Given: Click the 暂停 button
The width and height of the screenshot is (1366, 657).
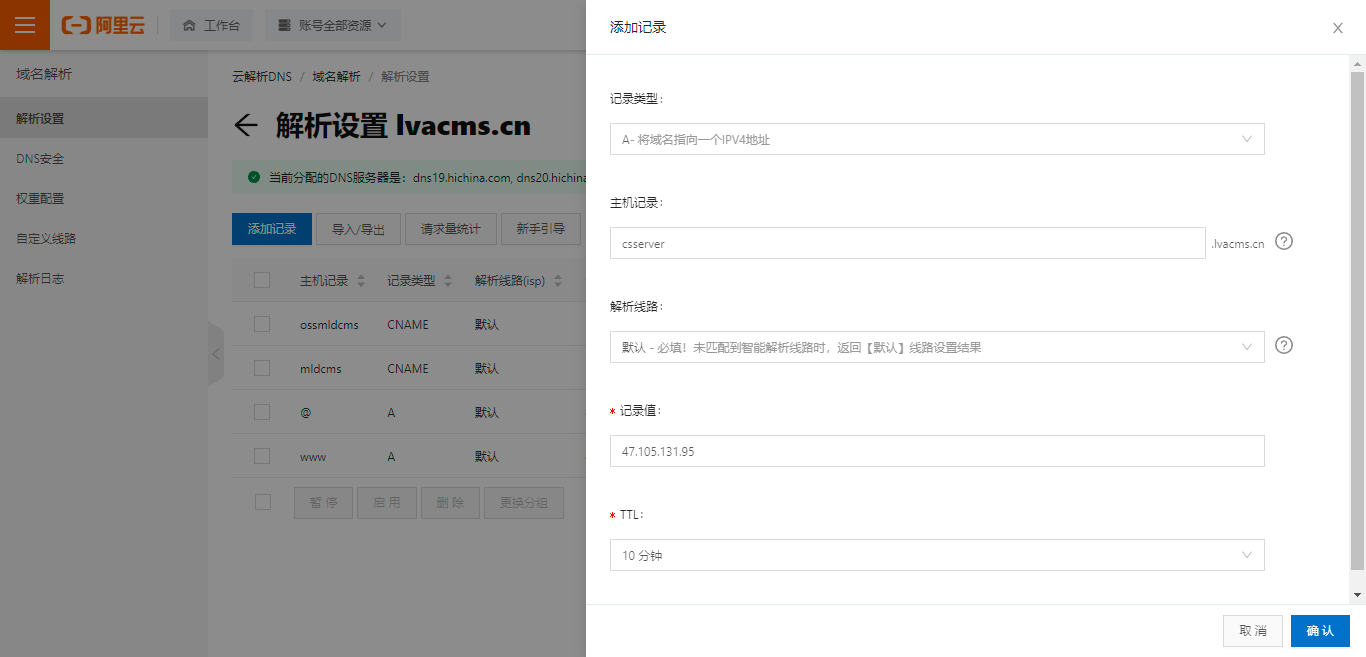Looking at the screenshot, I should click(x=323, y=502).
